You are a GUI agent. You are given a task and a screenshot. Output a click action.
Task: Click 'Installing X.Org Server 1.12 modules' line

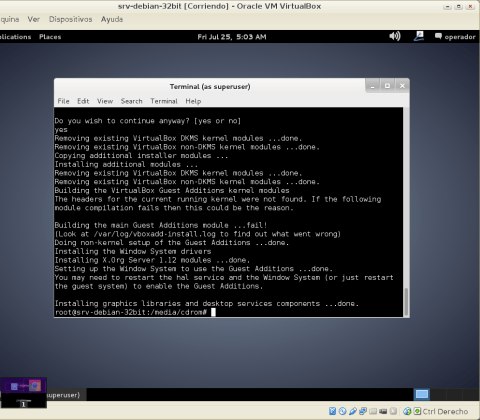point(152,260)
